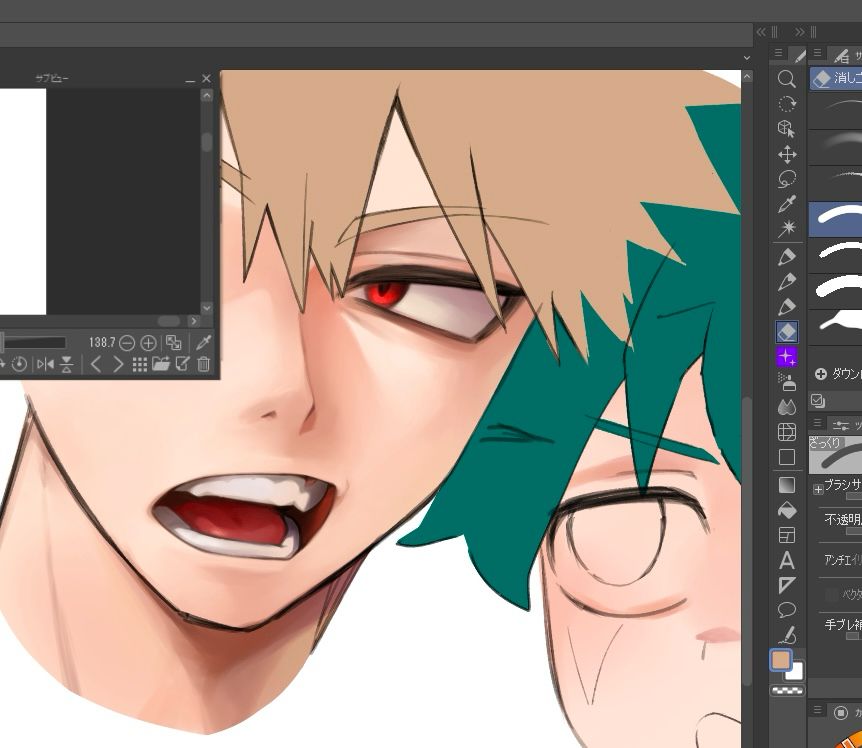
Task: Show previous image in Sub View
Action: 96,364
